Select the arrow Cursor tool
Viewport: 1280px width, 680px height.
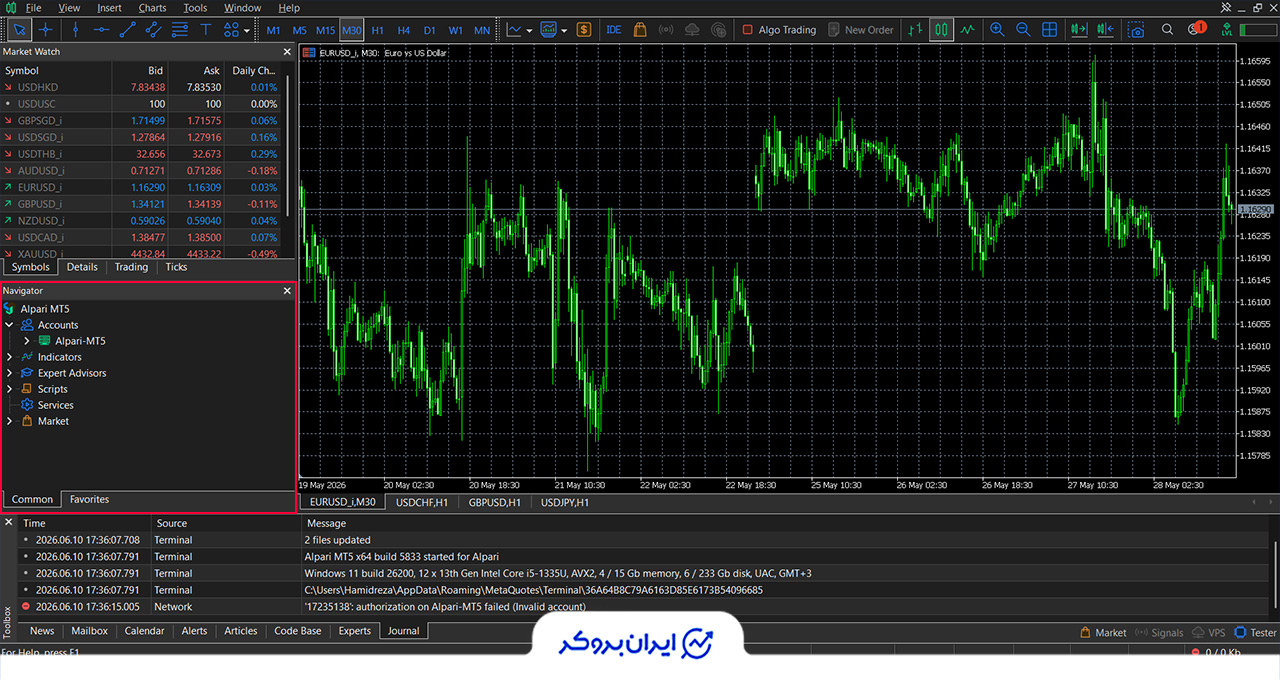click(18, 30)
